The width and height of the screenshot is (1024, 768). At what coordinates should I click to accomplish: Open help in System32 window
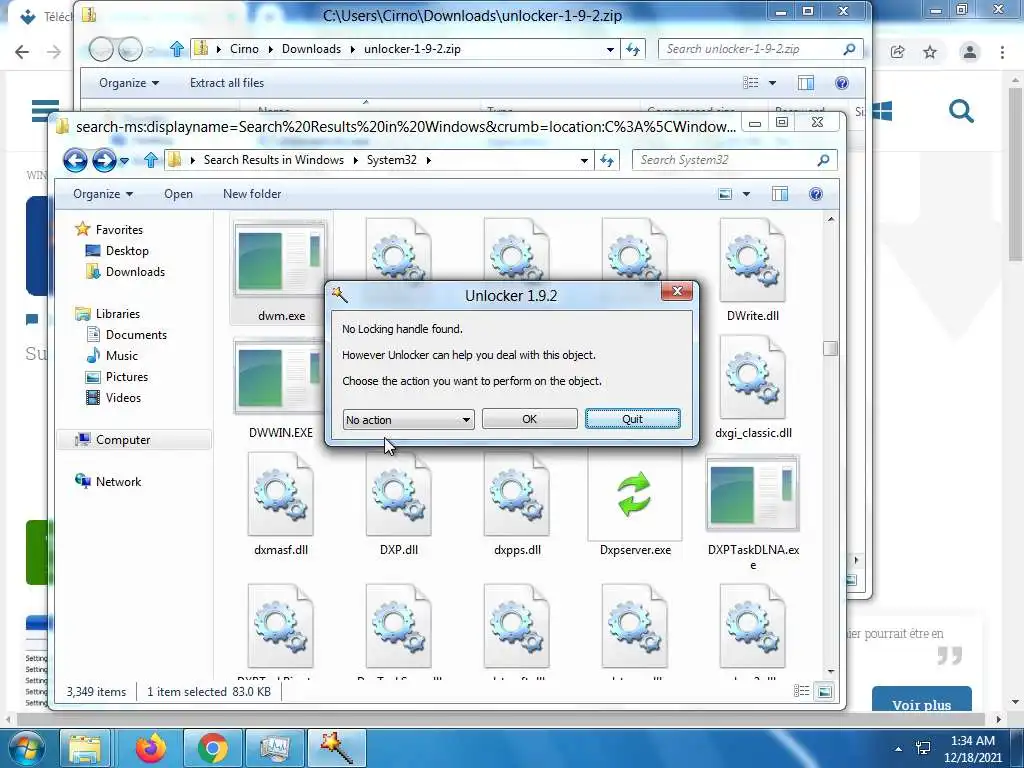click(x=816, y=194)
